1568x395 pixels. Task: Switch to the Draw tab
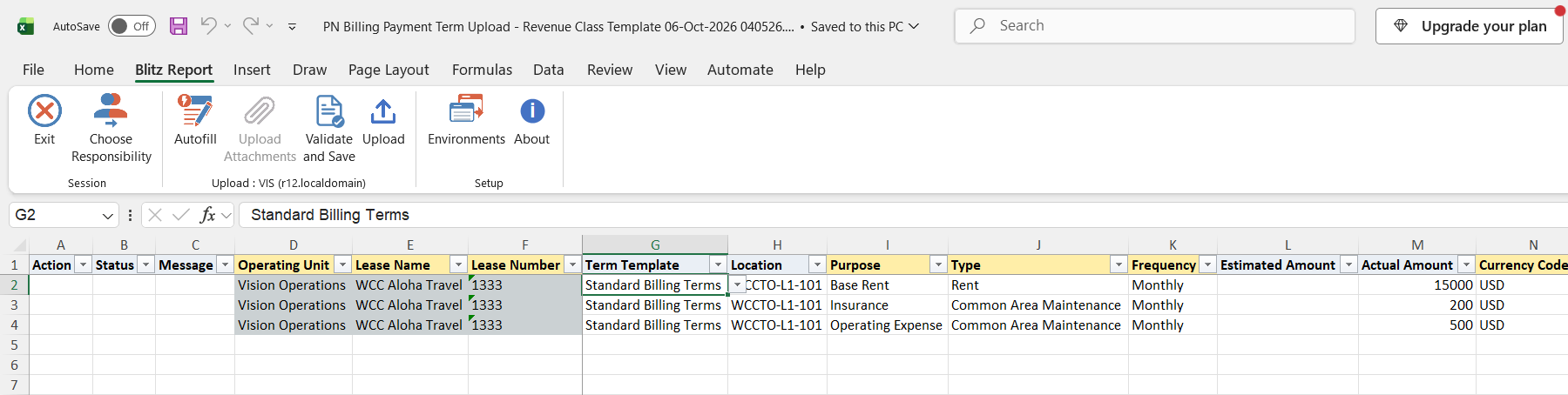(x=310, y=70)
